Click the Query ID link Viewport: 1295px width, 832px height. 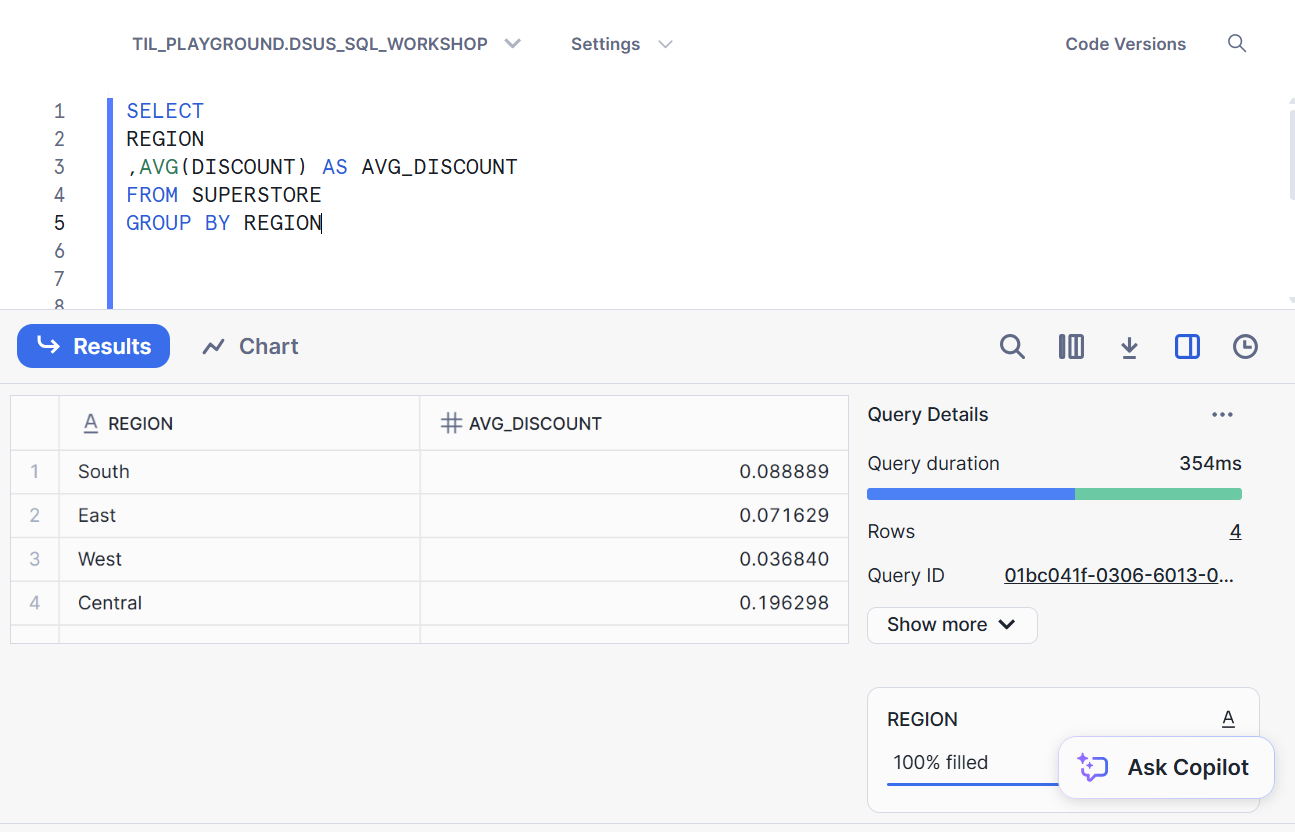coord(1119,576)
